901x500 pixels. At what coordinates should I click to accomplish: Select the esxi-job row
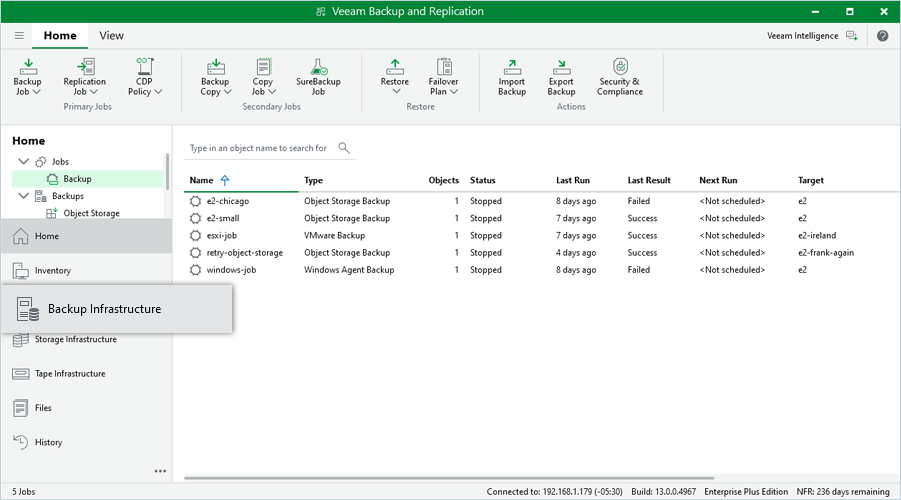pos(221,236)
